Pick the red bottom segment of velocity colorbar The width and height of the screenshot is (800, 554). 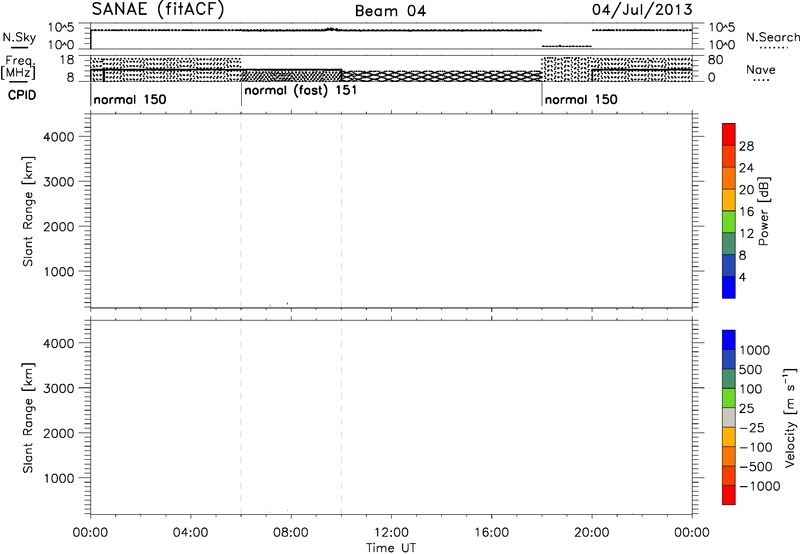coord(729,495)
